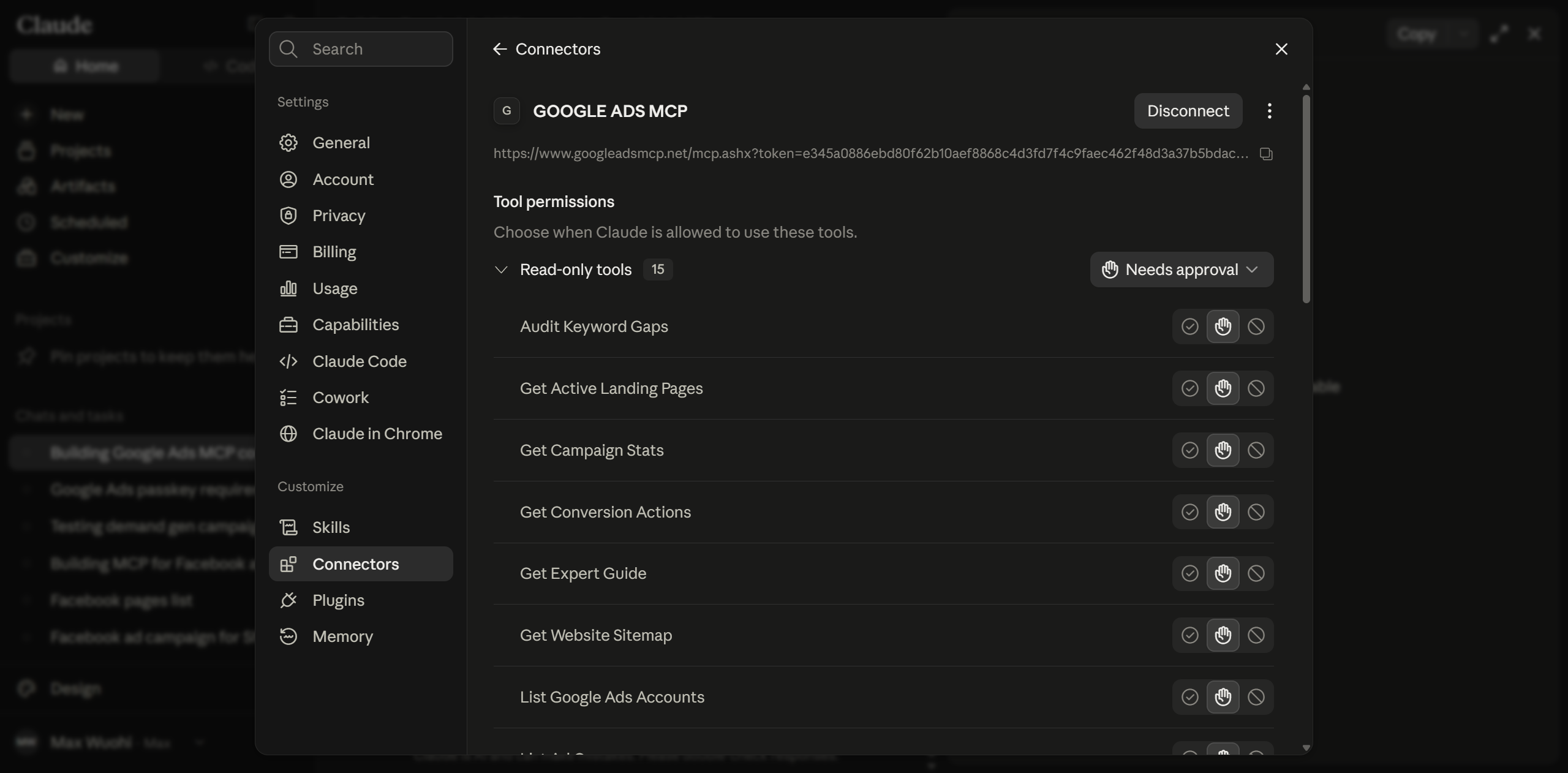Open the Billing settings

(x=361, y=252)
